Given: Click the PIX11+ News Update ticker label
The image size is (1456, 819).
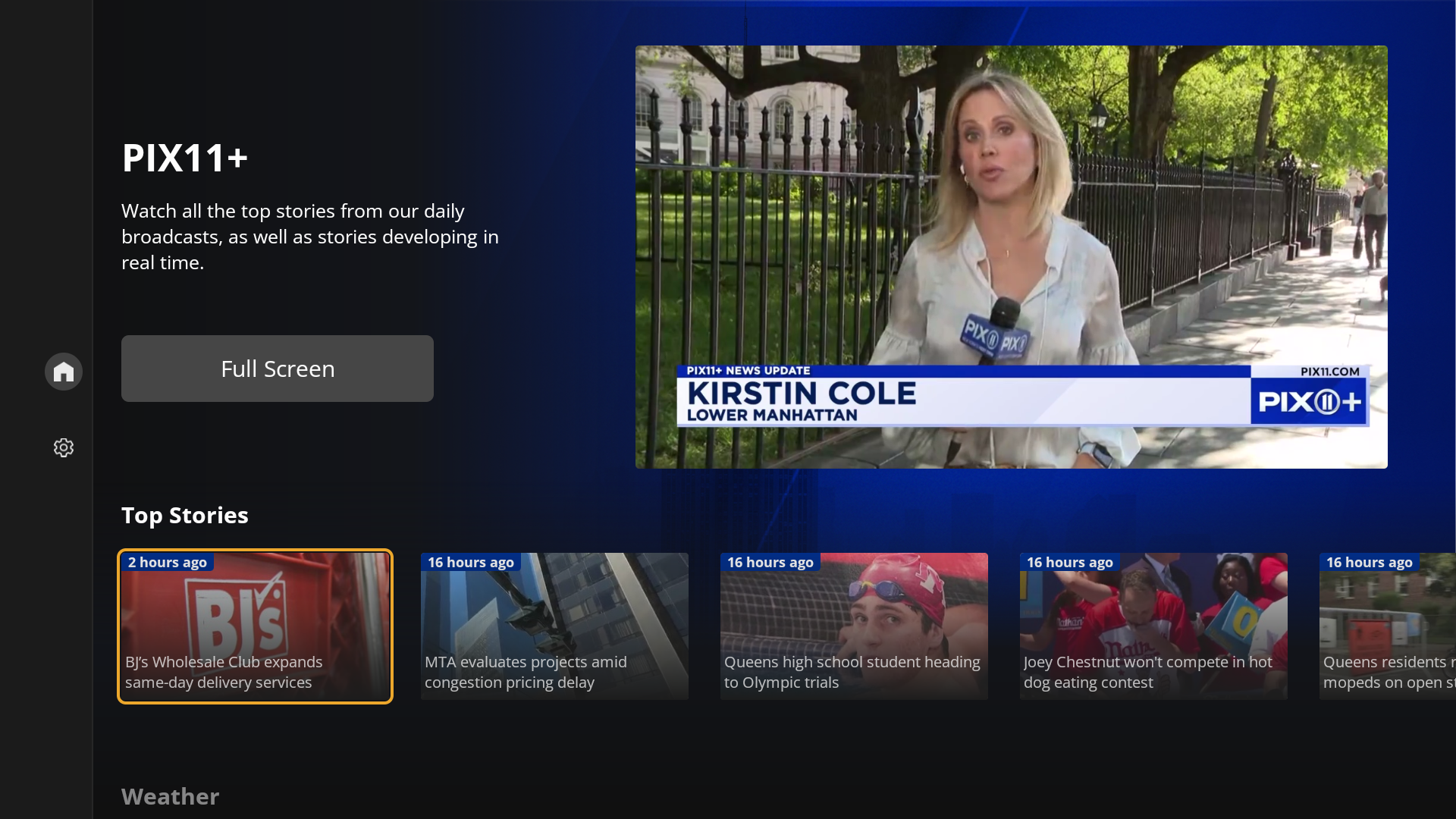Looking at the screenshot, I should [x=748, y=371].
